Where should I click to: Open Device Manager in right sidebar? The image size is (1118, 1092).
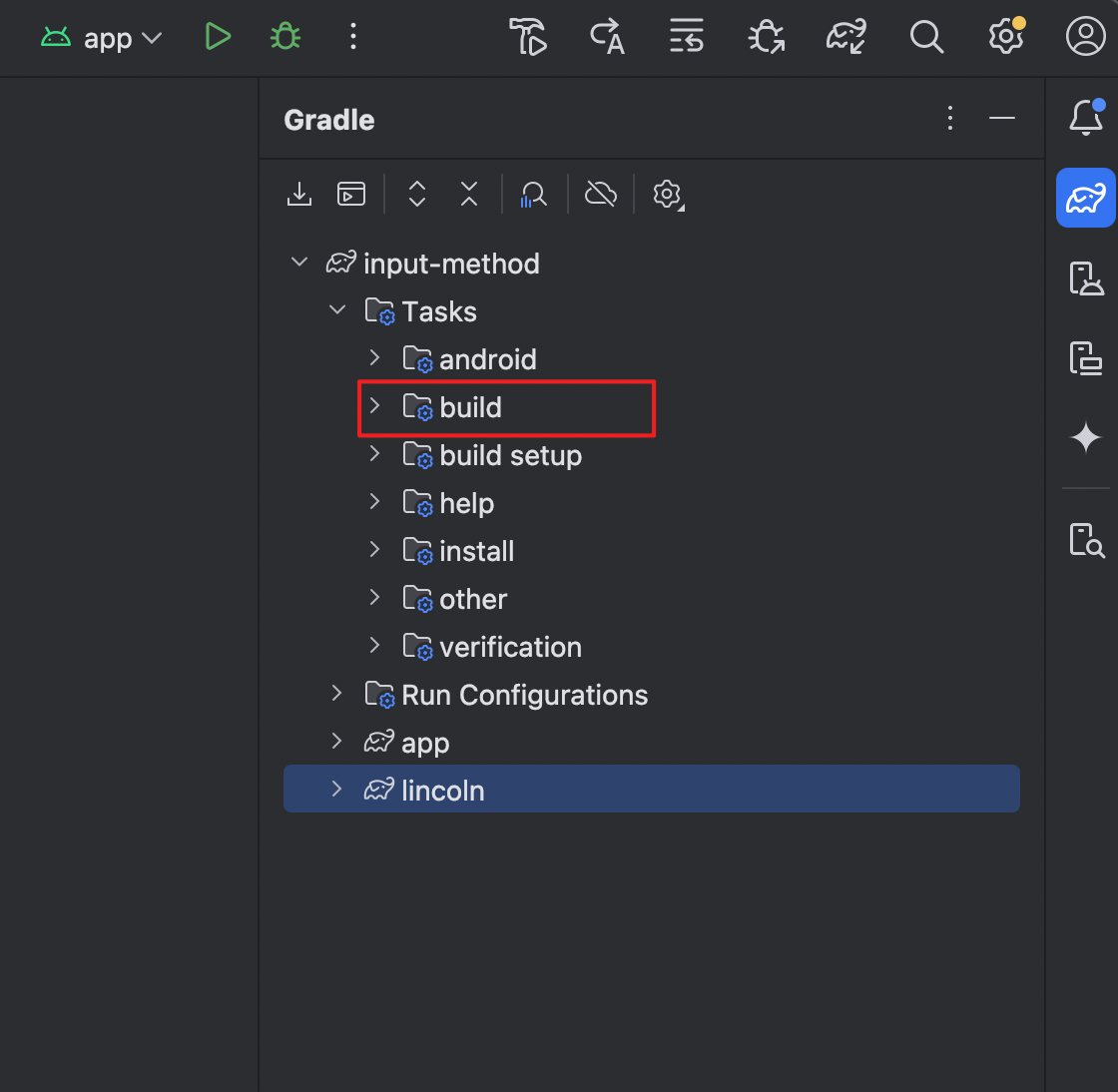[x=1086, y=278]
